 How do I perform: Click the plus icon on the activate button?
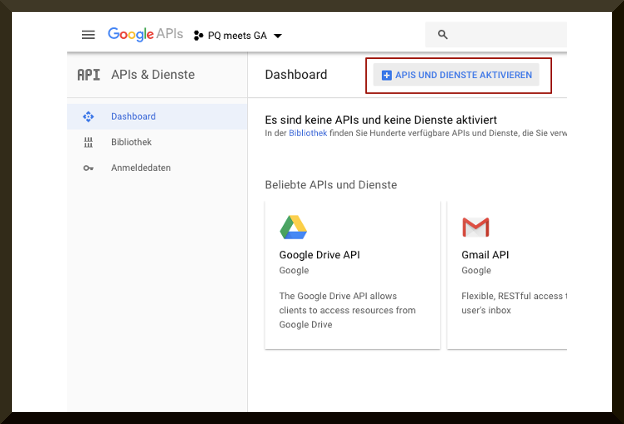(386, 75)
